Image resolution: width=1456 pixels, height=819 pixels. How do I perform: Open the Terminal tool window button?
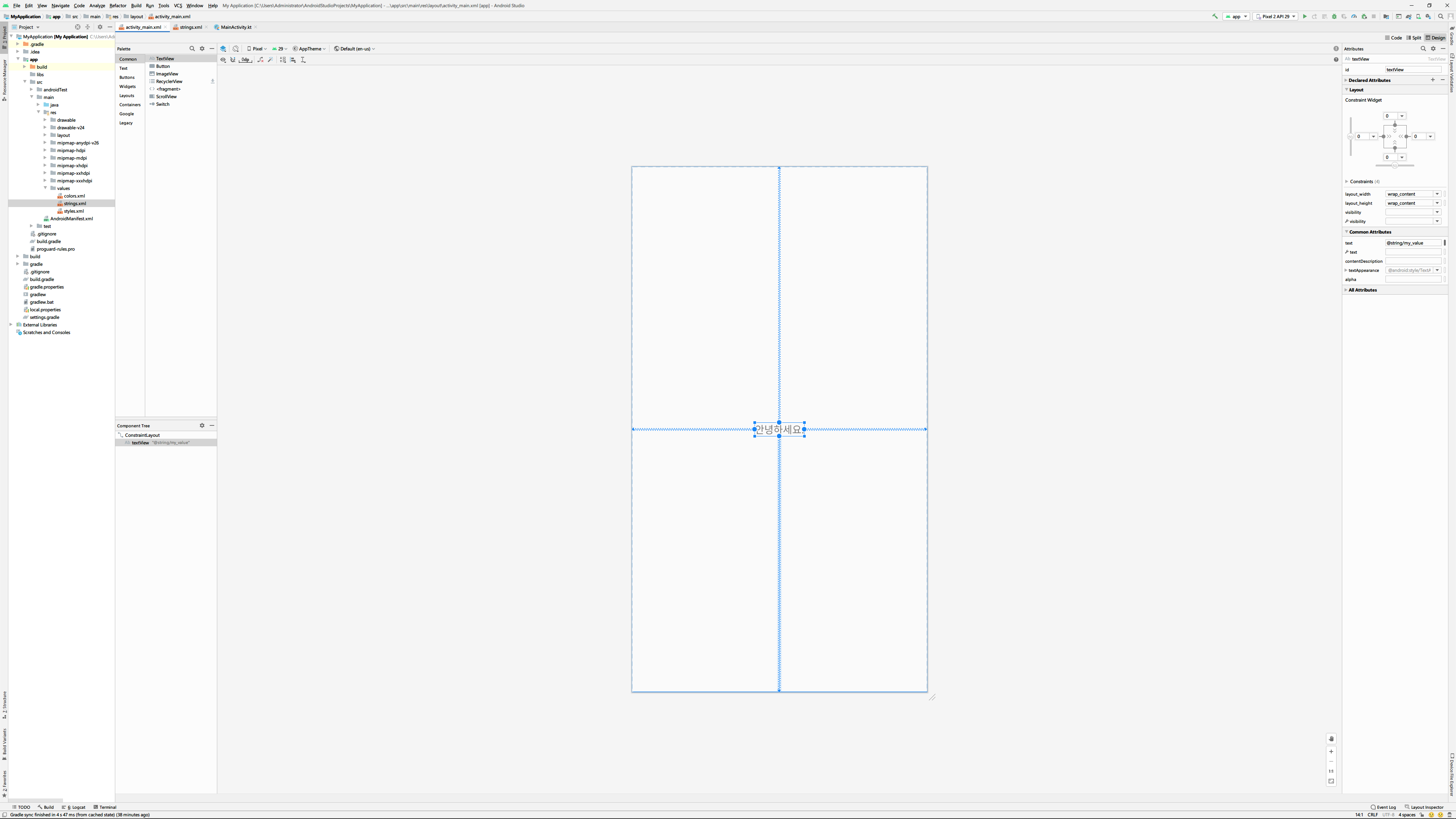click(105, 807)
